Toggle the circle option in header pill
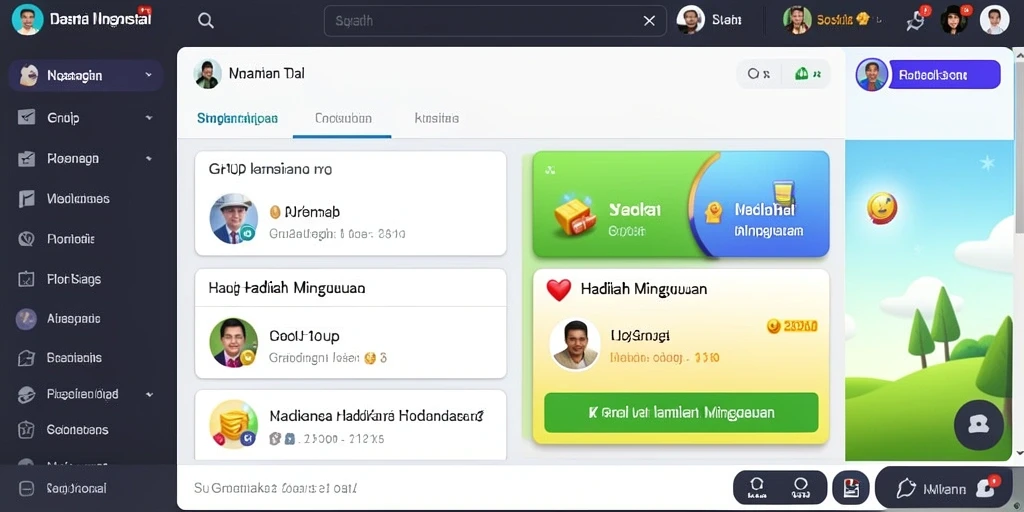 759,74
